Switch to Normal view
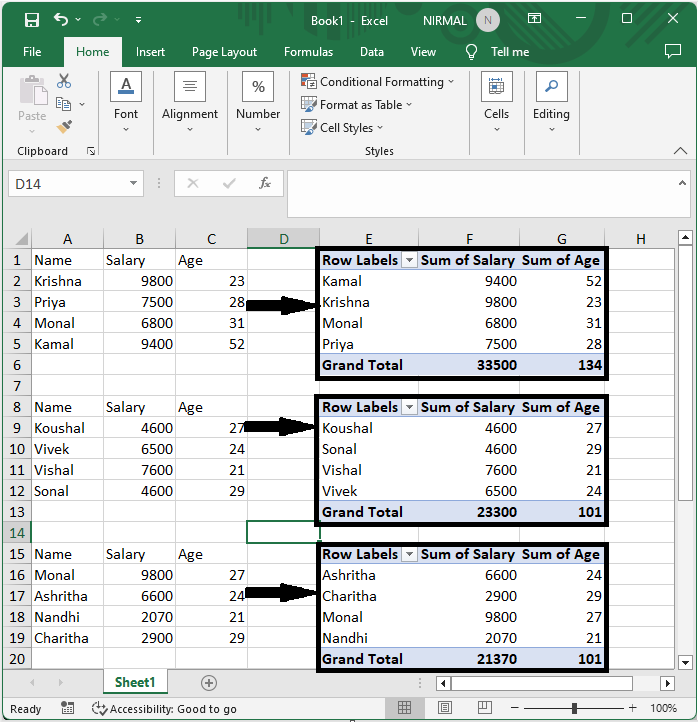 (404, 708)
